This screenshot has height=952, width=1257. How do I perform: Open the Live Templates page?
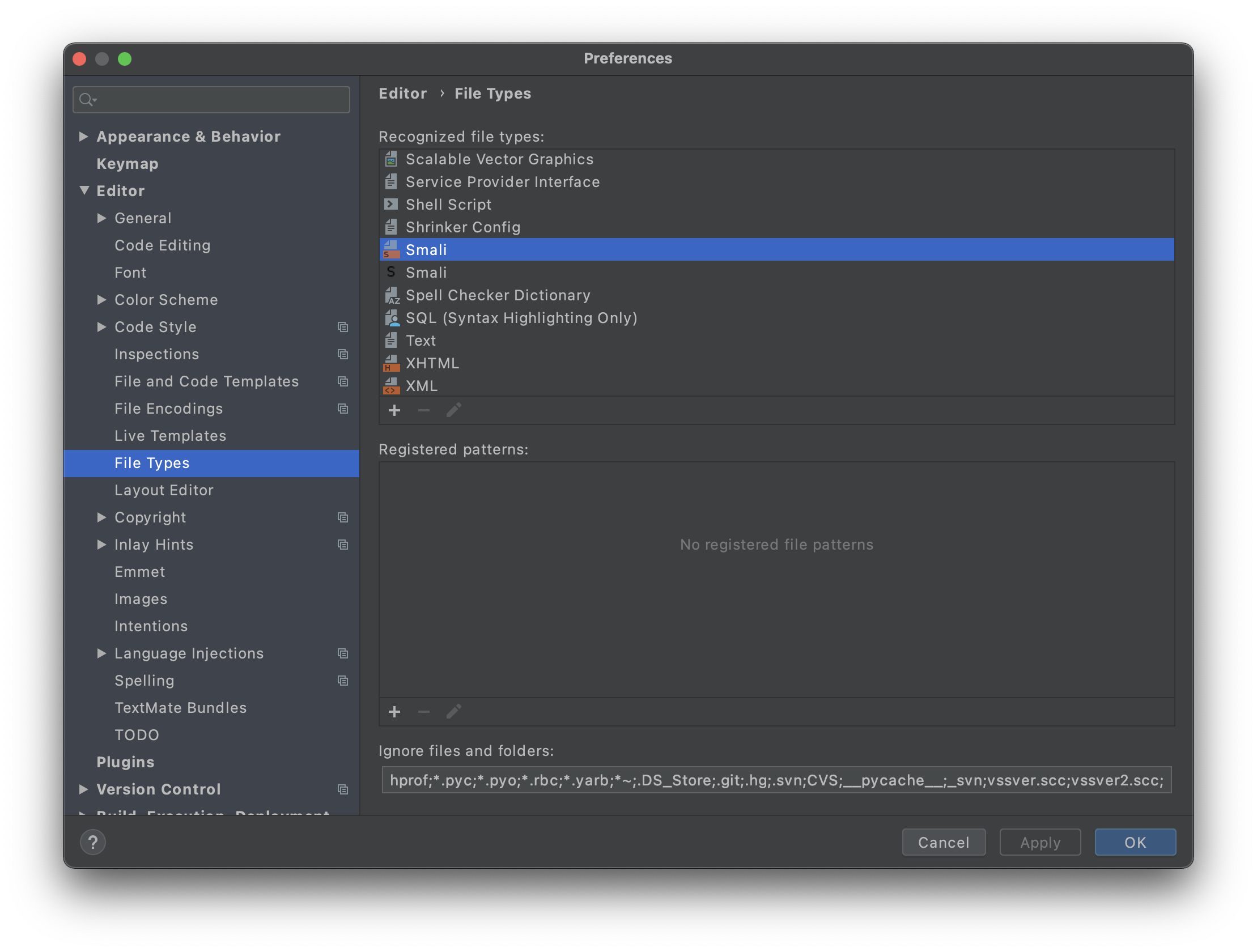click(x=171, y=436)
